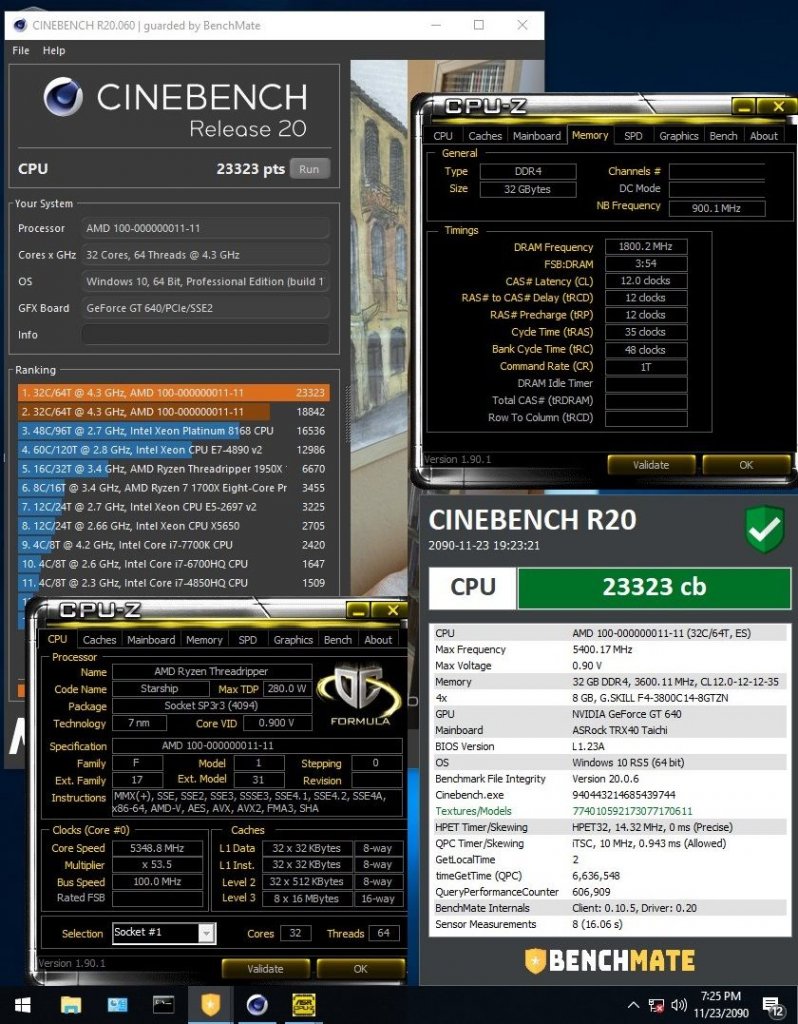
Task: Select the Xeon E7-4890 v2 ranking row
Action: pyautogui.click(x=174, y=449)
